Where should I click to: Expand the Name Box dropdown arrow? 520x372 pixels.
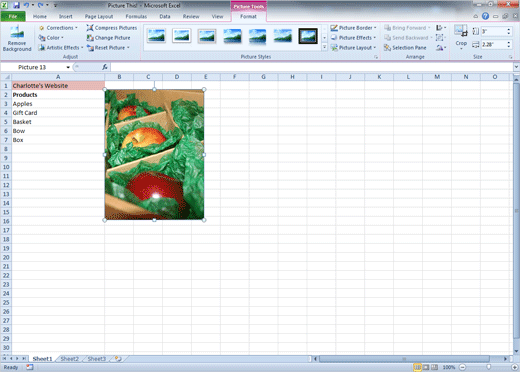(x=68, y=67)
